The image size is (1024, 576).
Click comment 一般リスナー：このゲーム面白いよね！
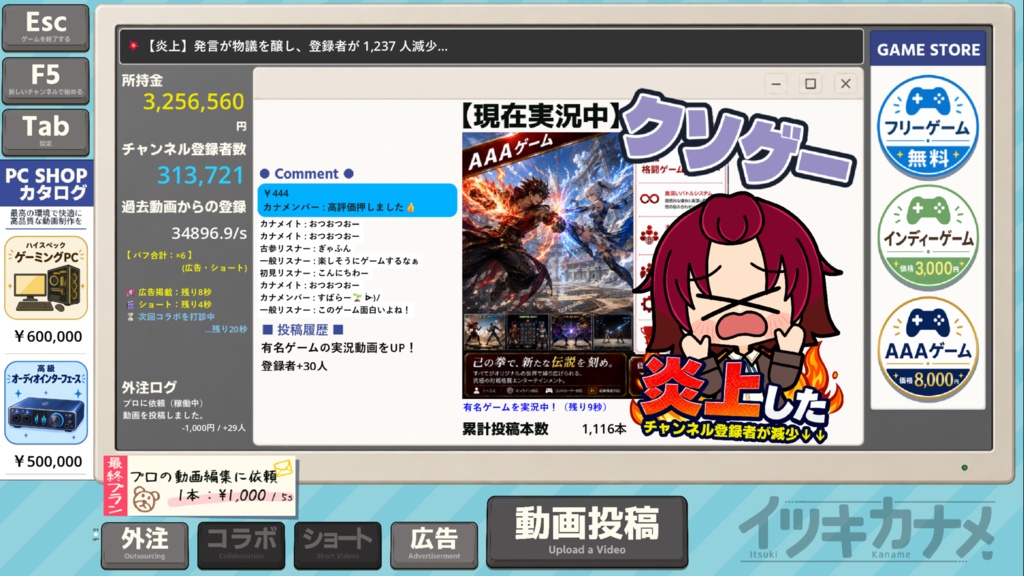pyautogui.click(x=334, y=310)
